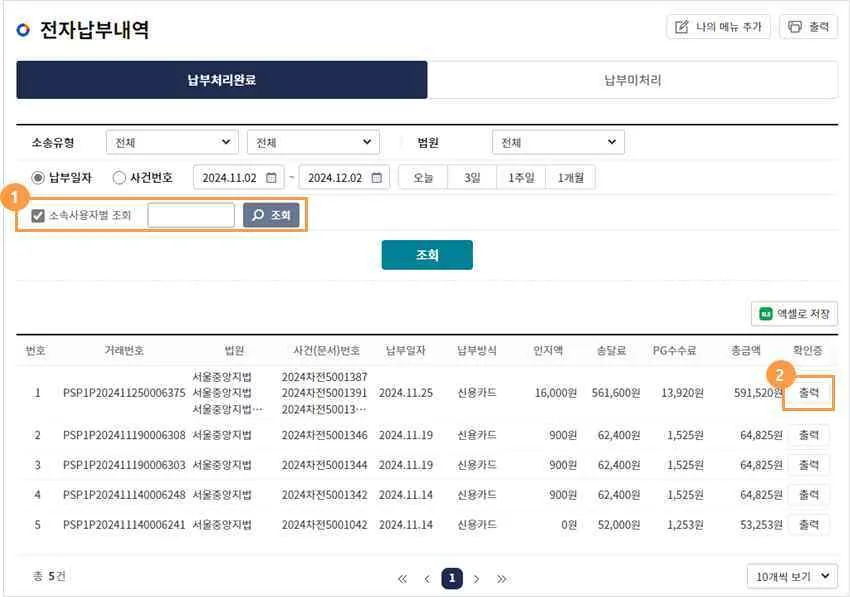This screenshot has height=597, width=850.
Task: Select the 사건번호 radio button
Action: click(x=119, y=177)
